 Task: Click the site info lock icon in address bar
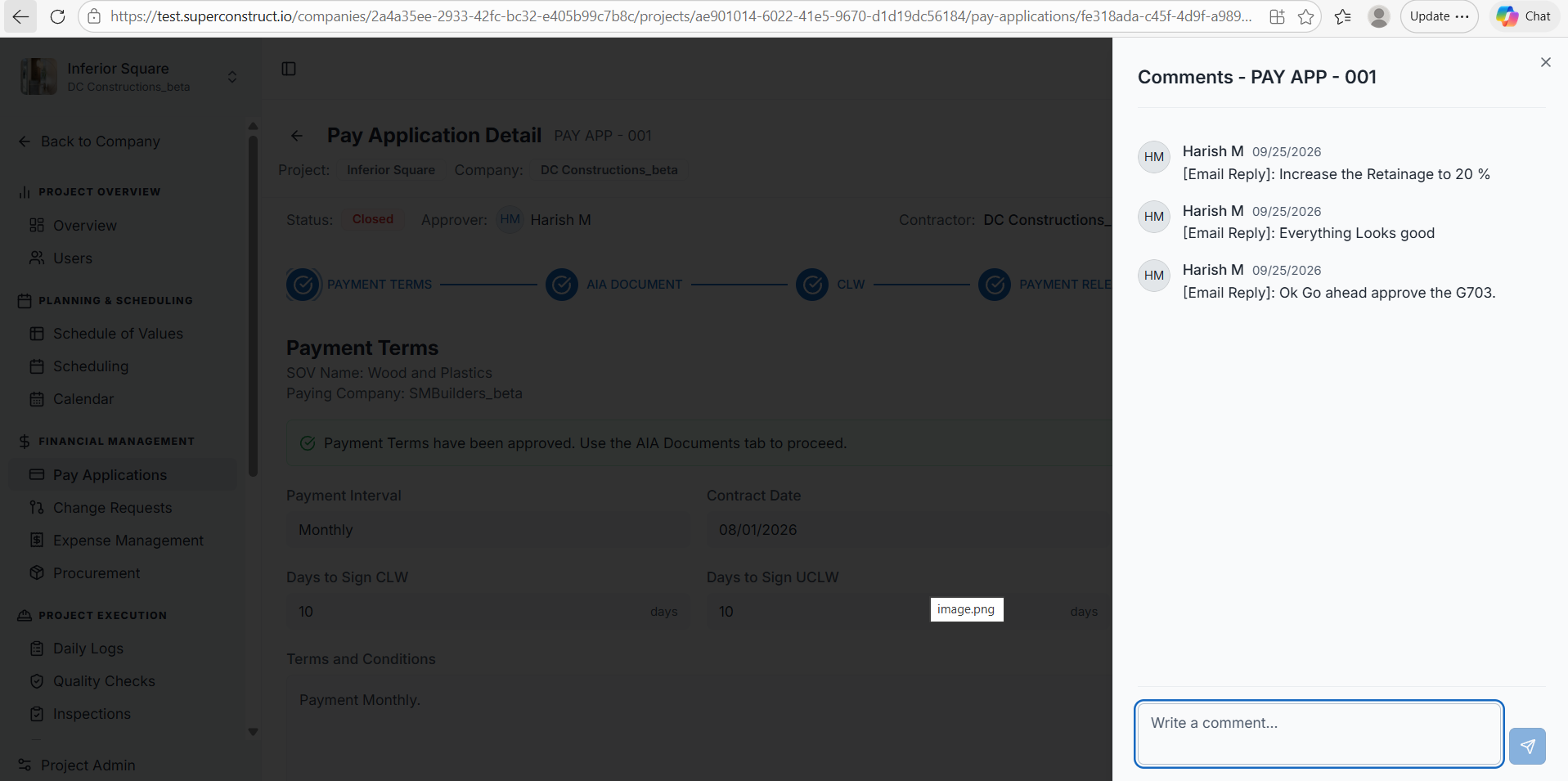tap(94, 16)
